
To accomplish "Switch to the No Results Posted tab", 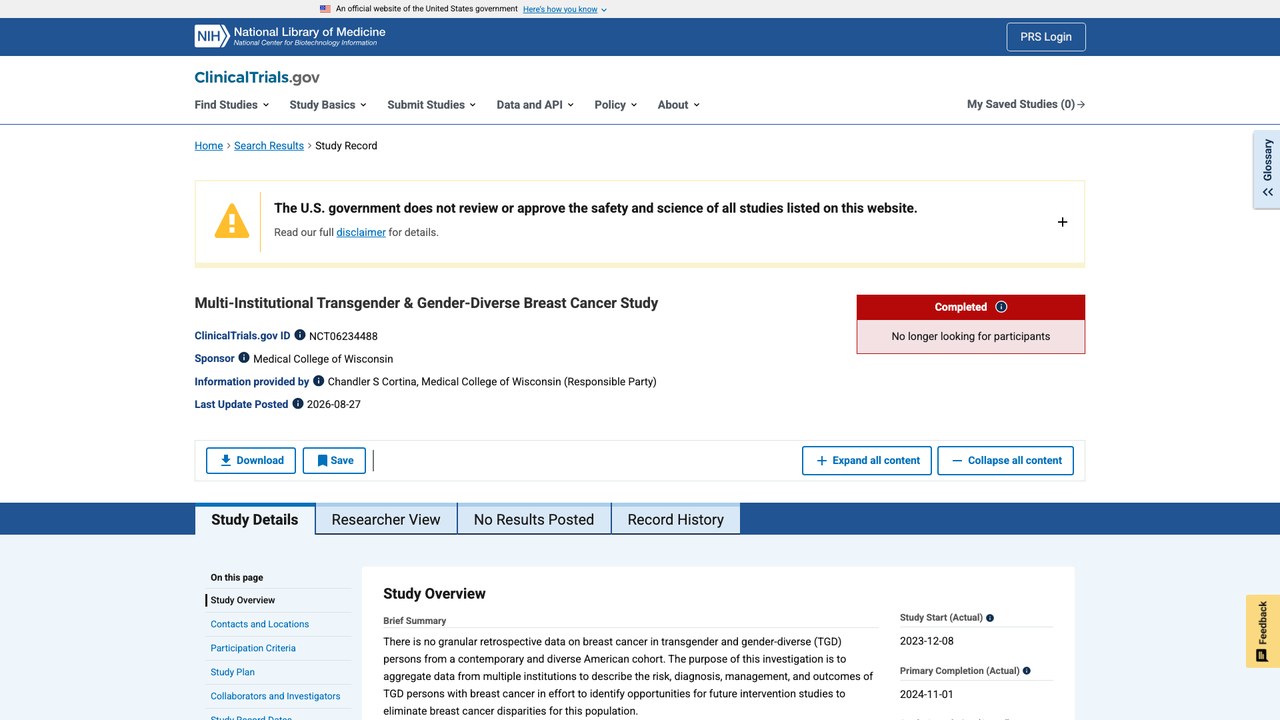I will pos(534,519).
